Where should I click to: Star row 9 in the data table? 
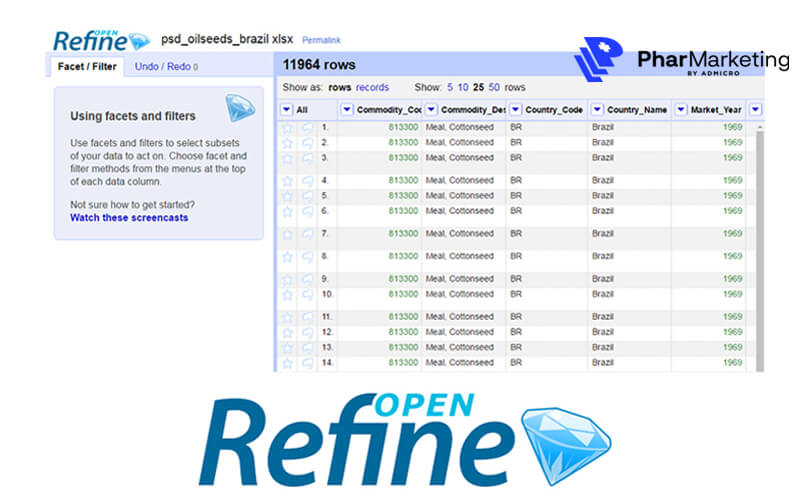tap(287, 279)
